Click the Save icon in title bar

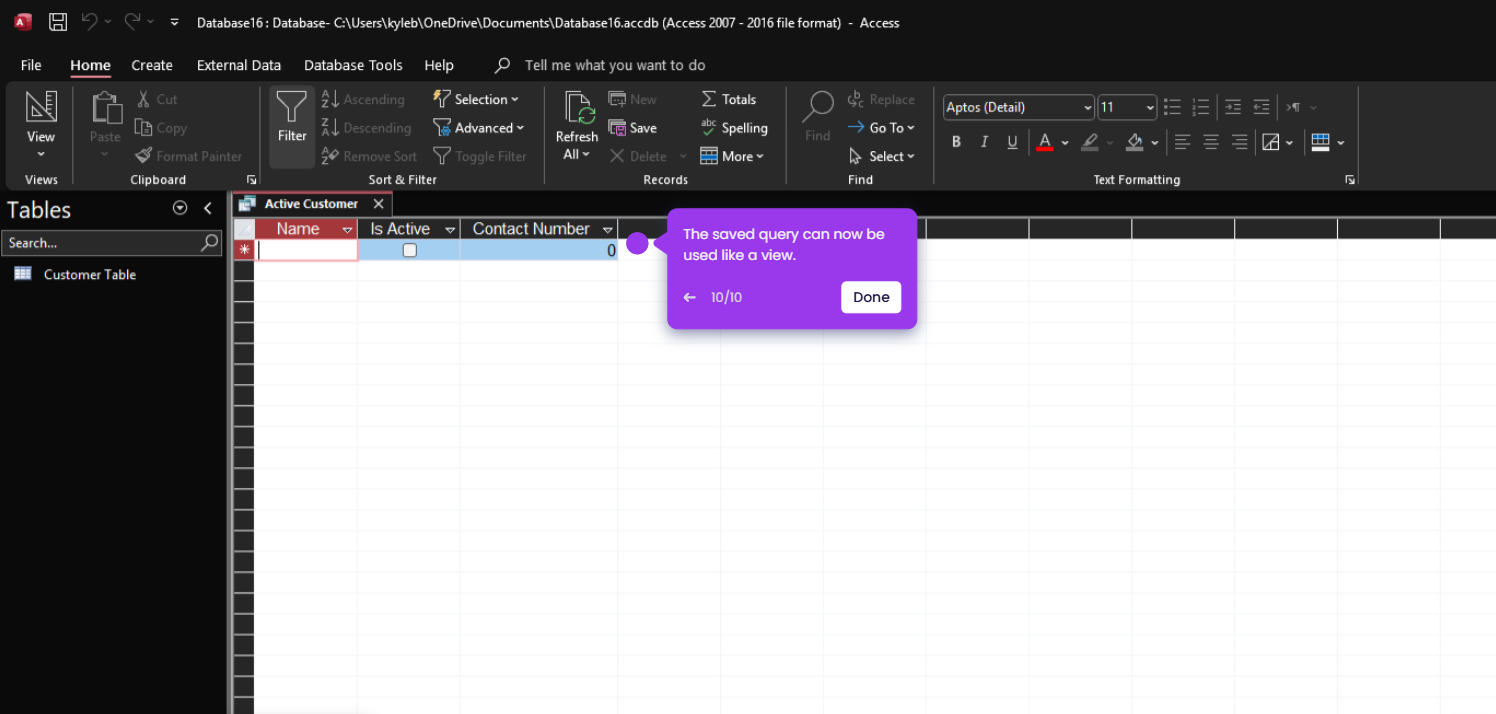pyautogui.click(x=58, y=22)
